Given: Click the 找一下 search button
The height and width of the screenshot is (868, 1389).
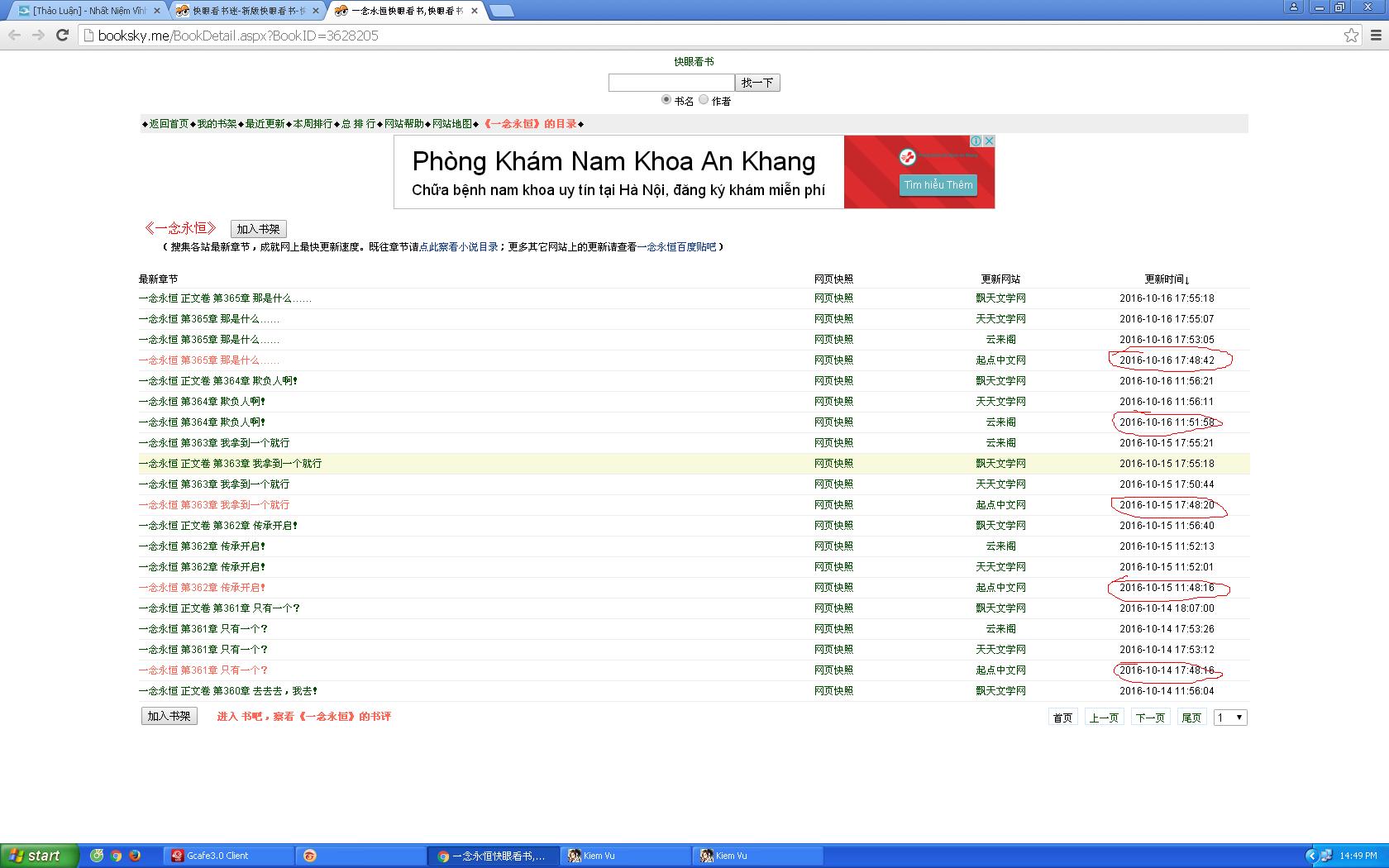Looking at the screenshot, I should (x=757, y=83).
